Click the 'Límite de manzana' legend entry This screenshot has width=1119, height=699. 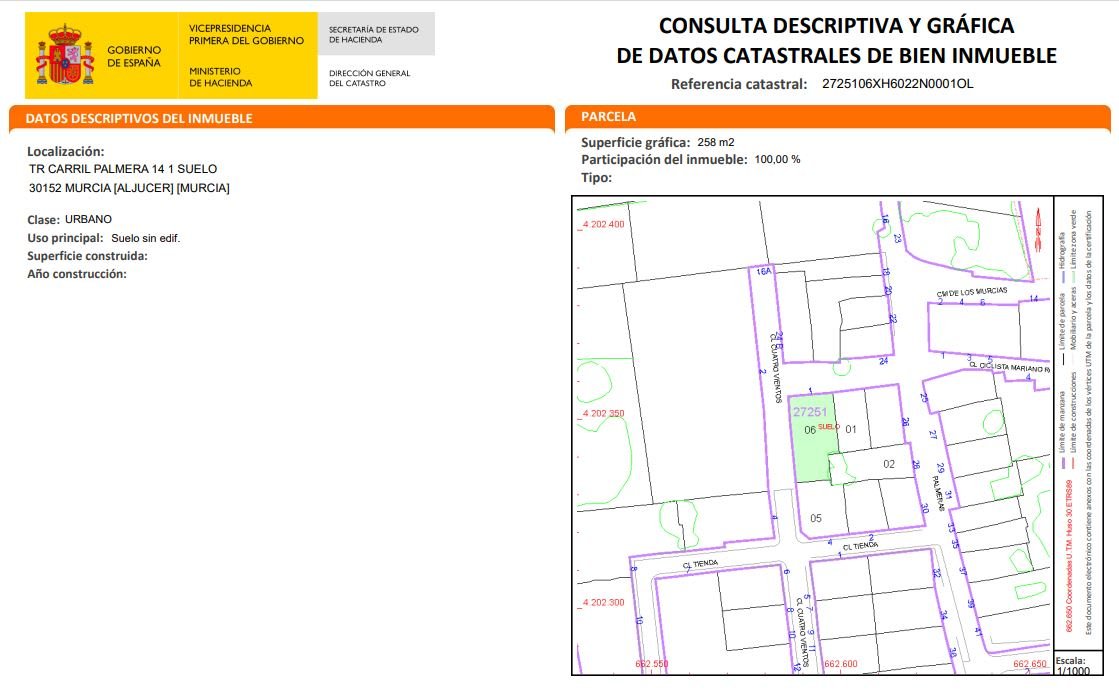coord(1063,429)
